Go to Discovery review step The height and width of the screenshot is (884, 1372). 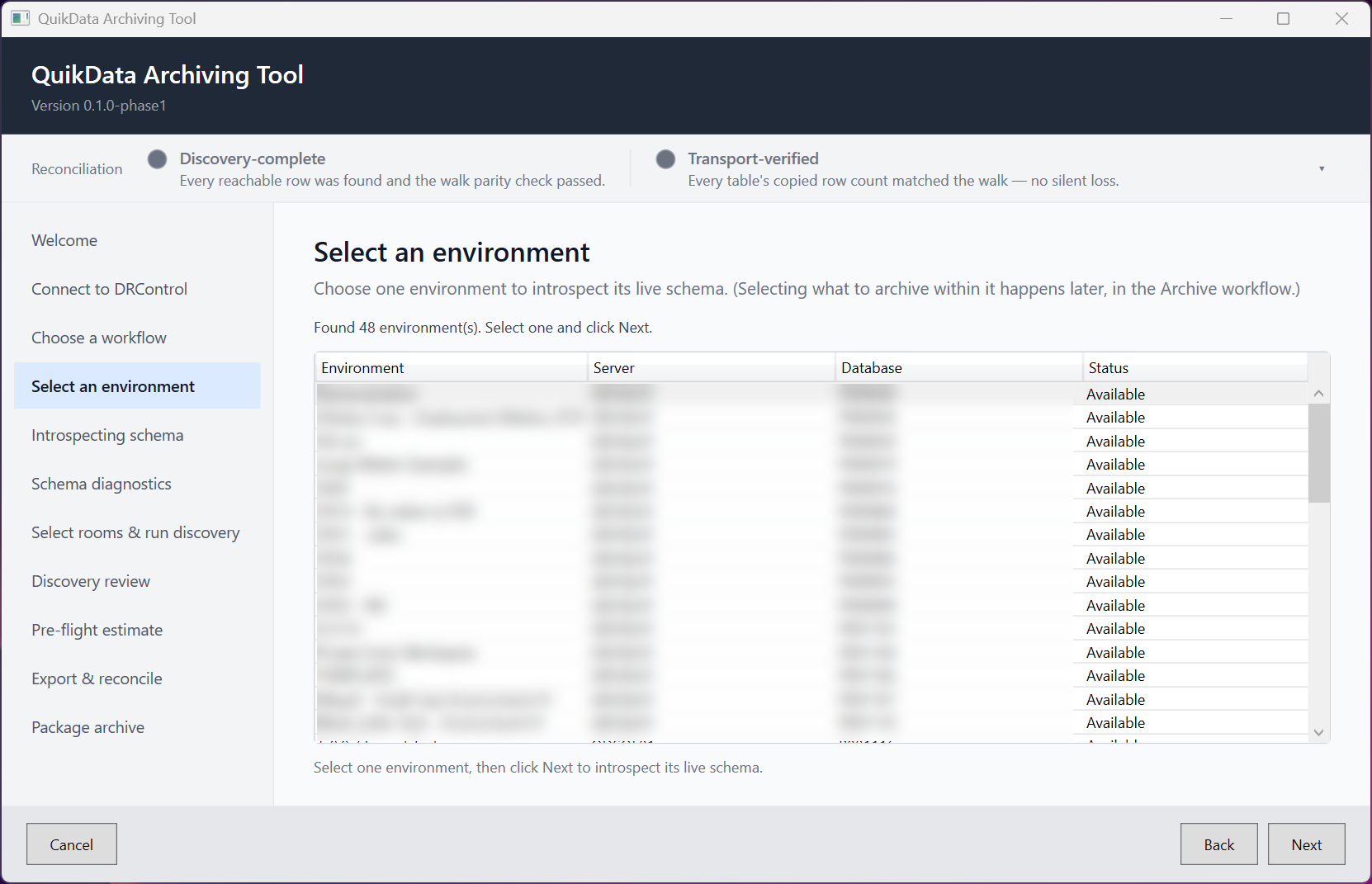(x=137, y=581)
